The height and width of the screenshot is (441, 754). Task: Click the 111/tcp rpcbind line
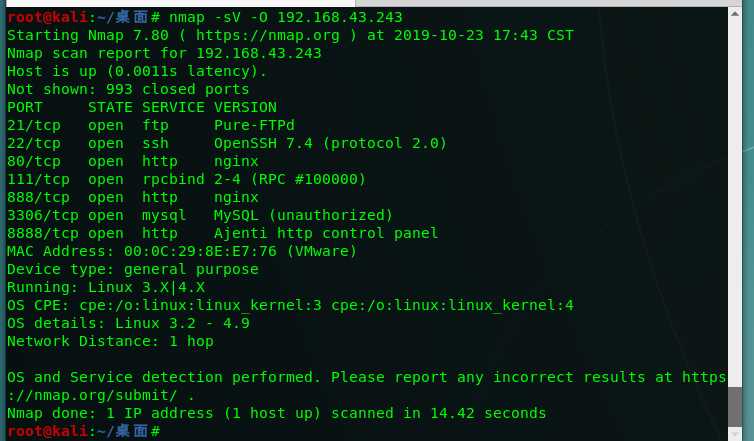(x=186, y=179)
